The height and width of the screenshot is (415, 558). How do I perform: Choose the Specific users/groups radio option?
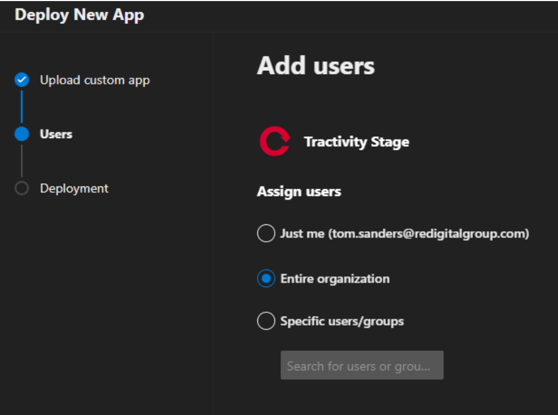[266, 321]
